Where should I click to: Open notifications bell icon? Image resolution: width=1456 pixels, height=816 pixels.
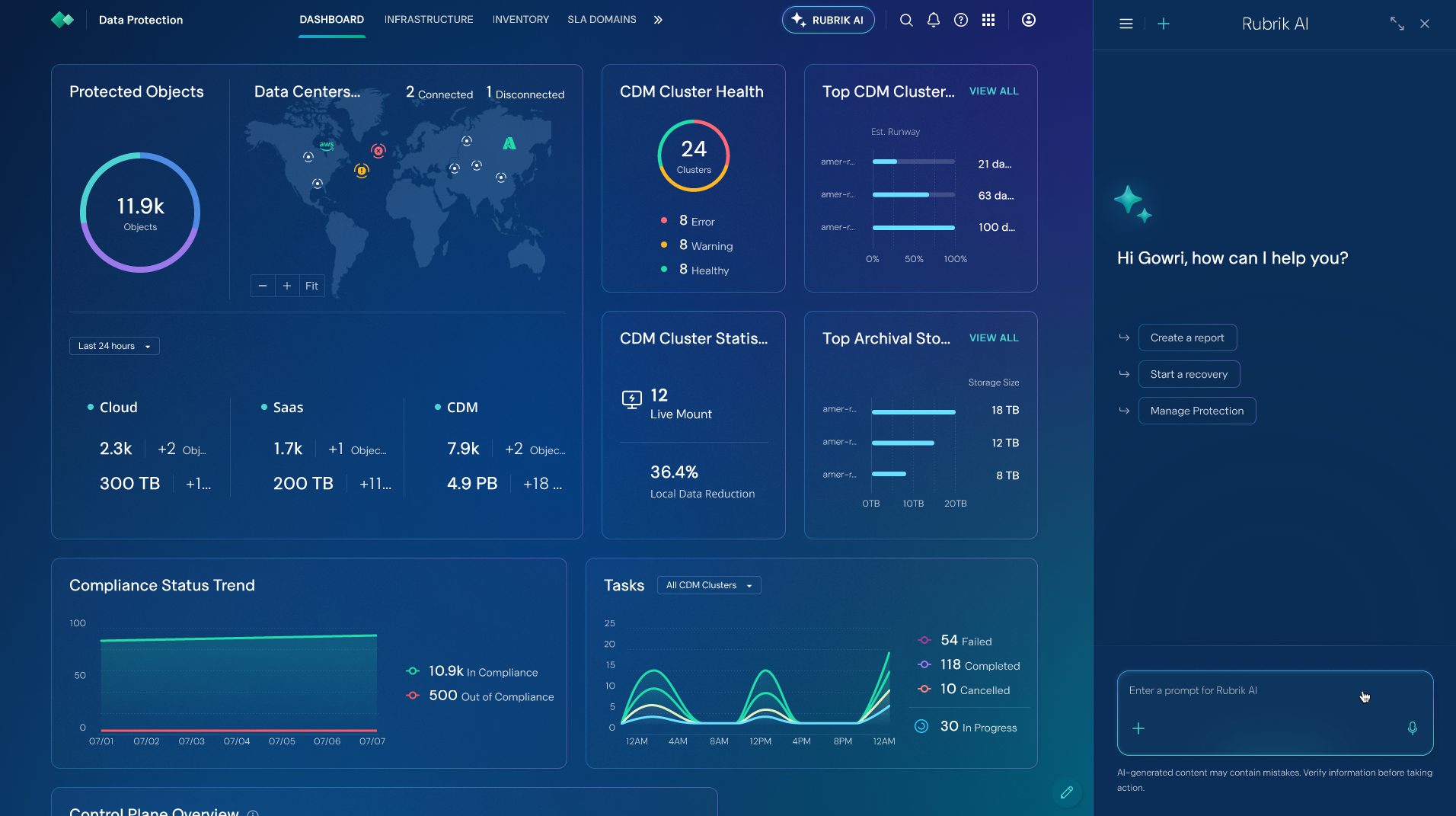pos(934,21)
